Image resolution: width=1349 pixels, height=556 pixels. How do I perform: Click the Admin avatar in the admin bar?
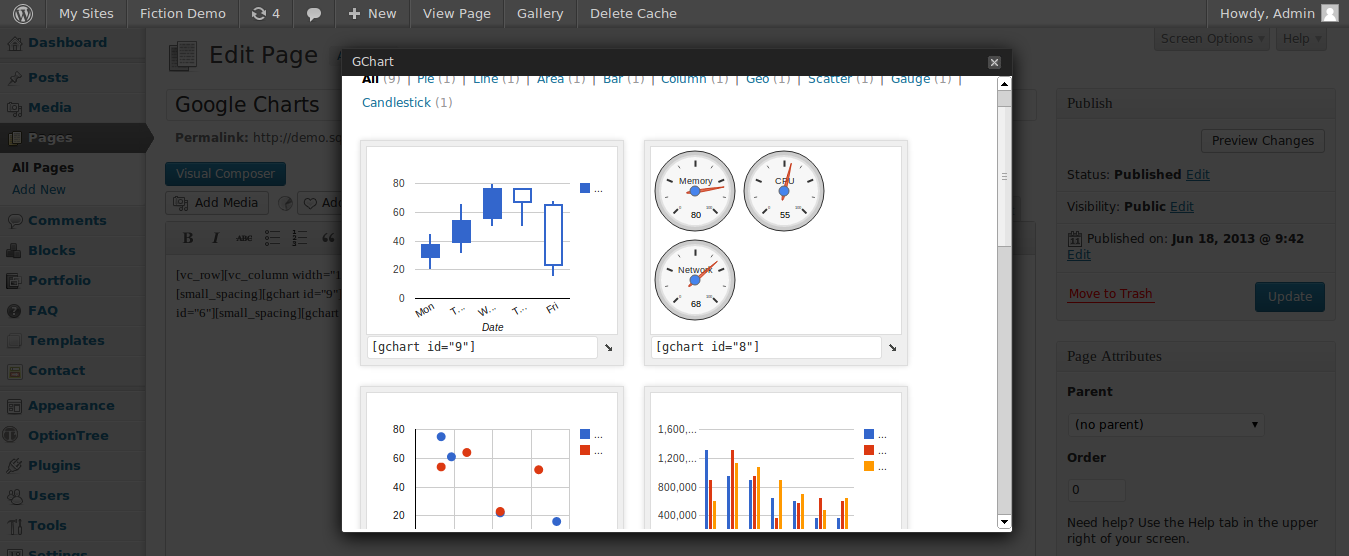1329,13
